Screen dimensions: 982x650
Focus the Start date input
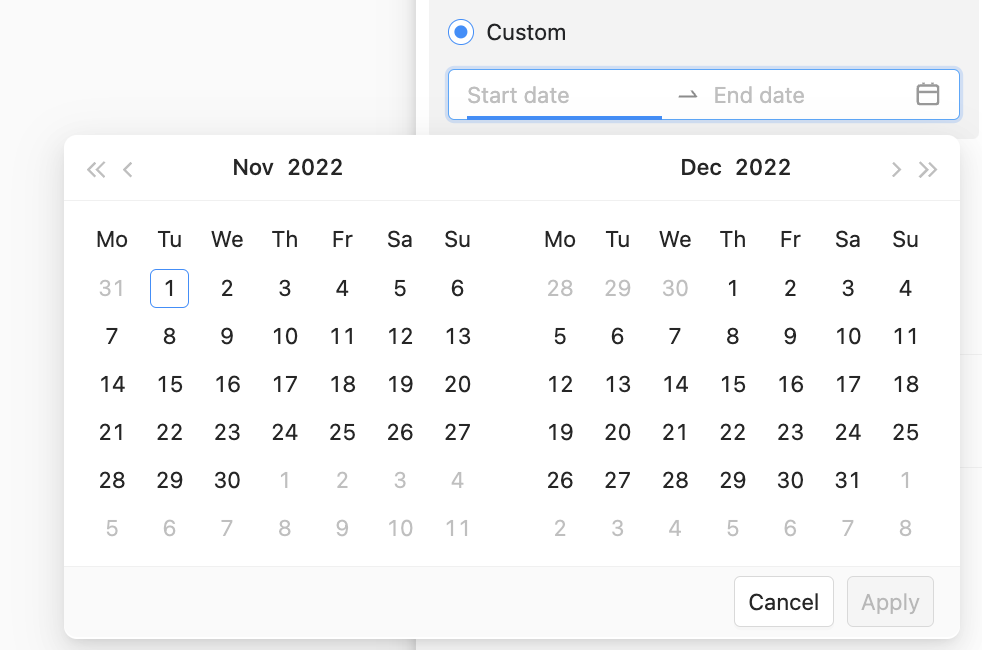click(x=560, y=96)
